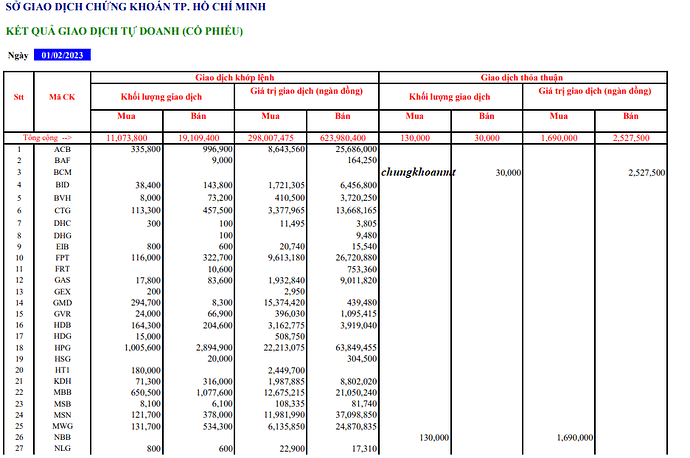The height and width of the screenshot is (458, 690).
Task: Click stock code KDH
Action: tap(62, 381)
